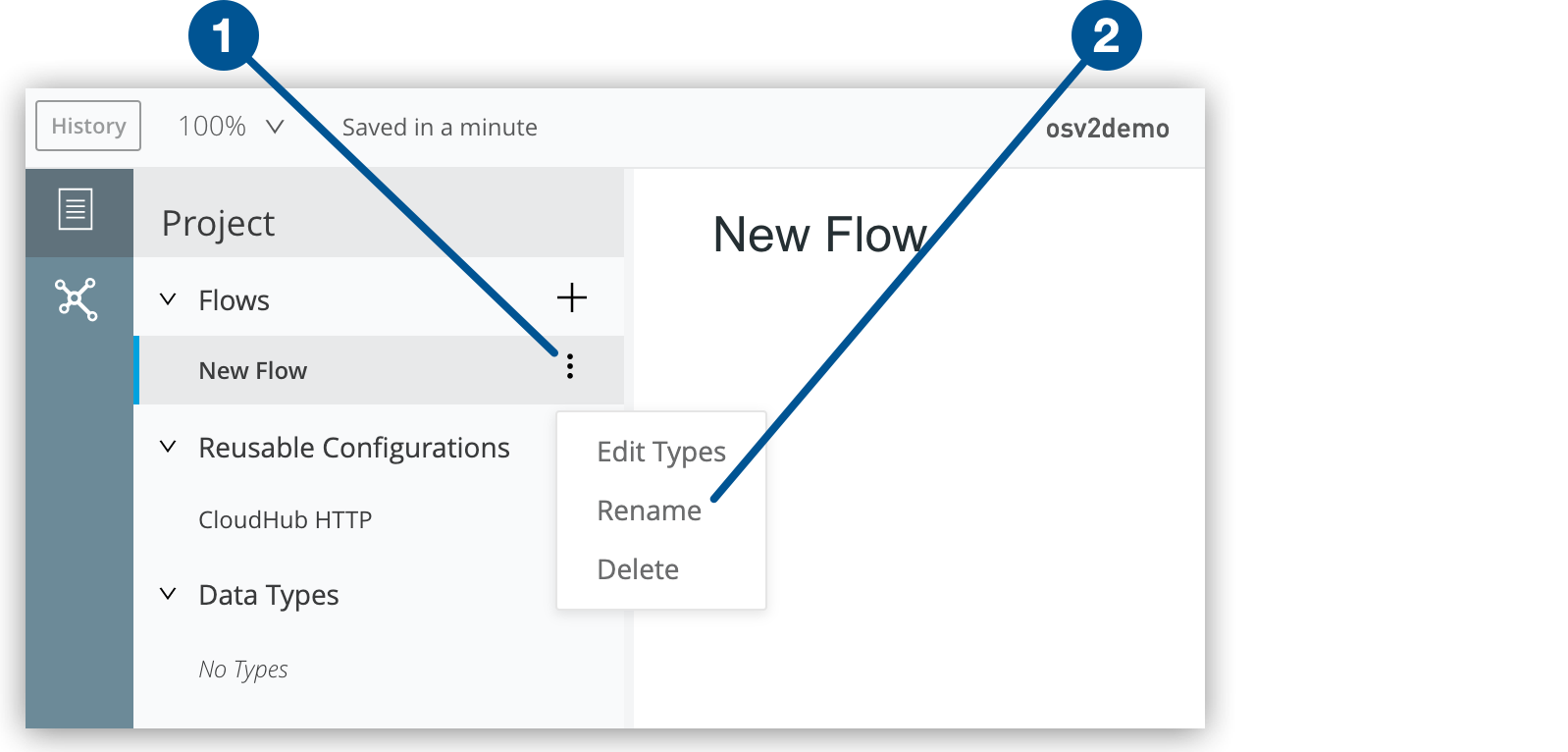Click the Project panel header

pyautogui.click(x=218, y=223)
